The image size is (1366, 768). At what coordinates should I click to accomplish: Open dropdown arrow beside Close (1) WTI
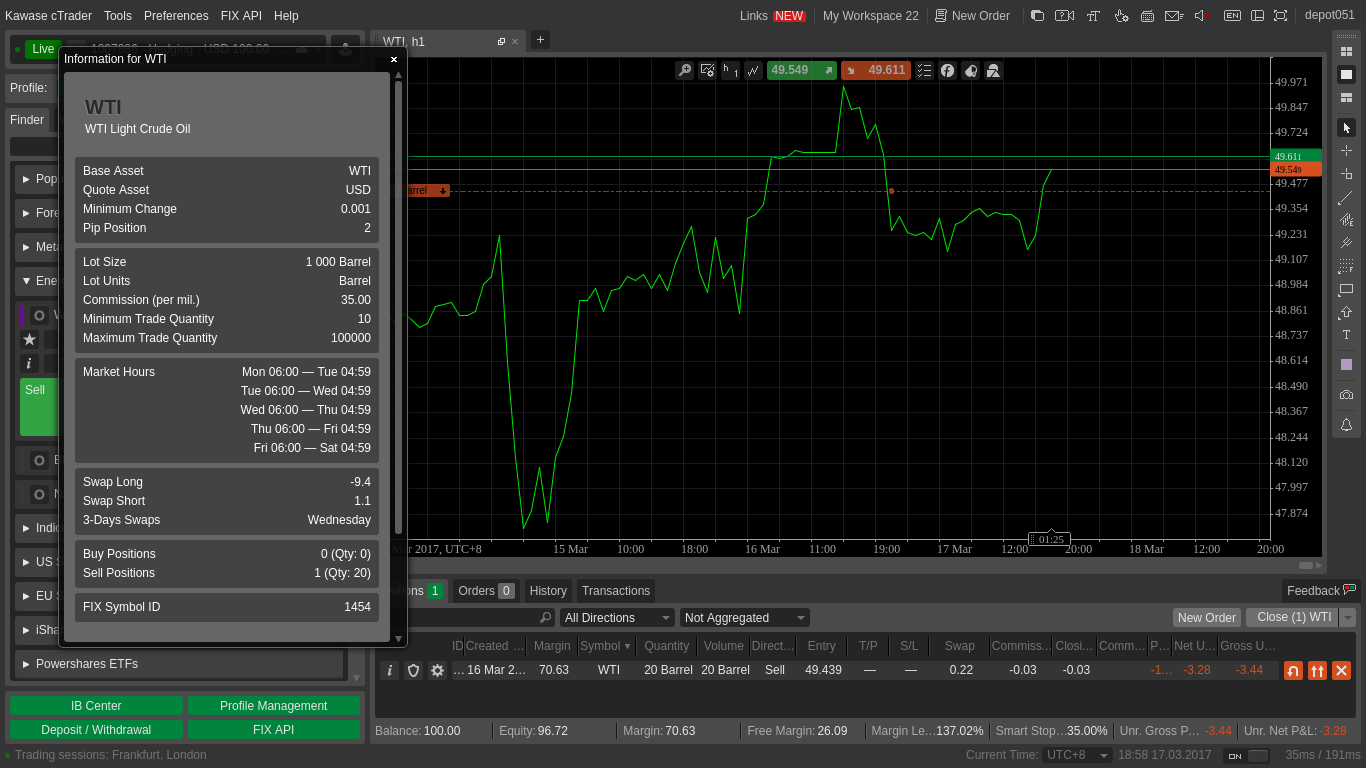[x=1348, y=617]
